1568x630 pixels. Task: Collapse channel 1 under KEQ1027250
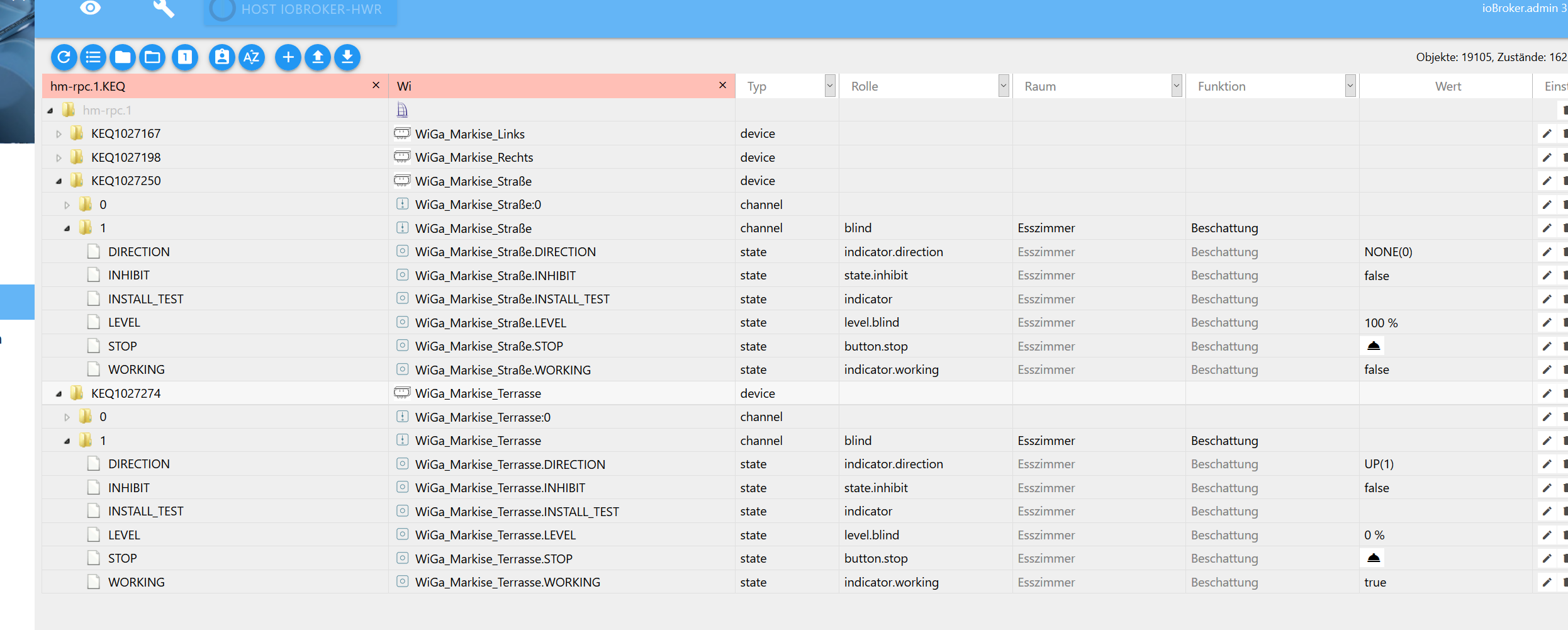[x=67, y=228]
